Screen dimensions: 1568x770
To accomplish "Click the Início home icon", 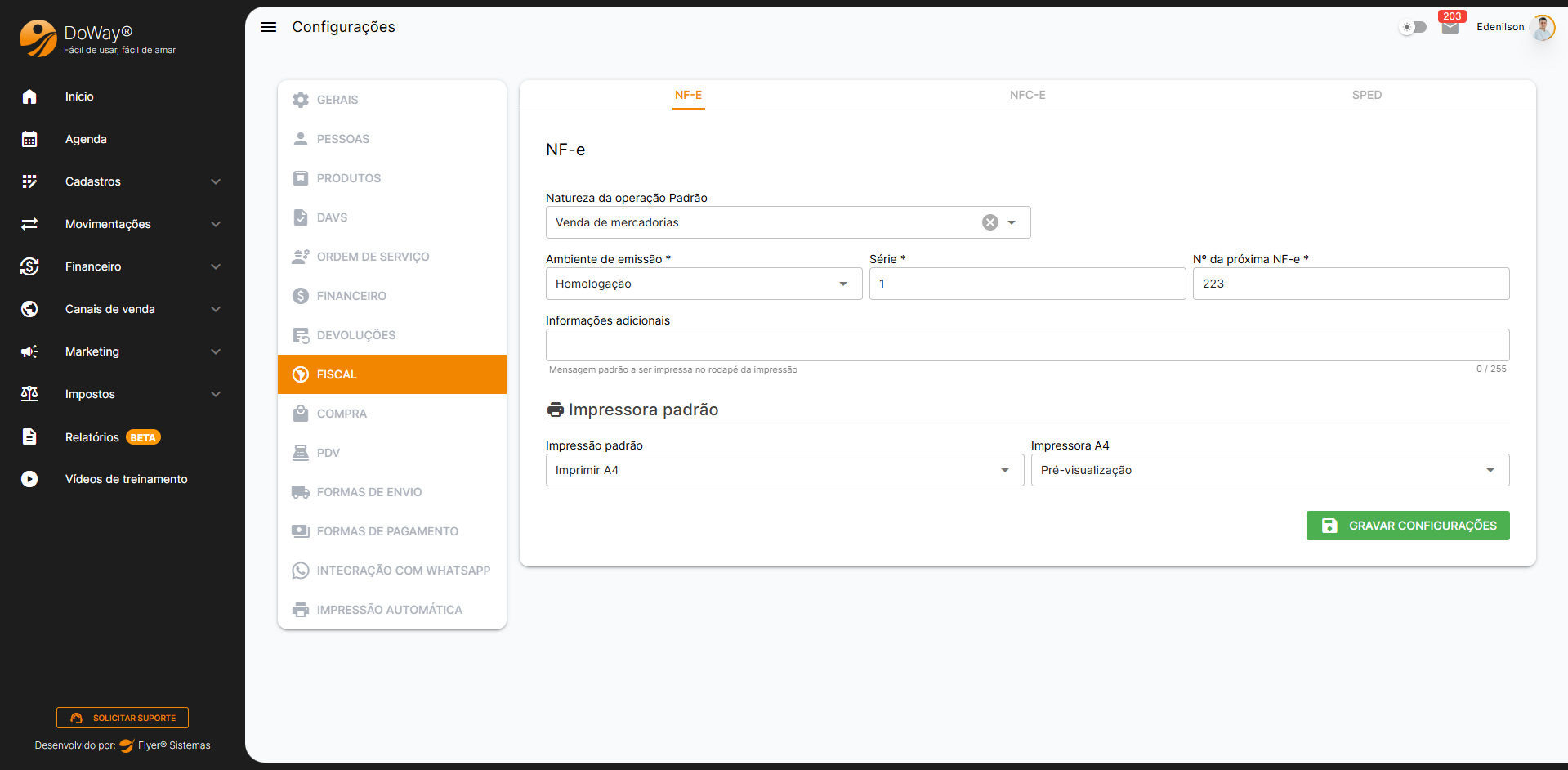I will [29, 96].
